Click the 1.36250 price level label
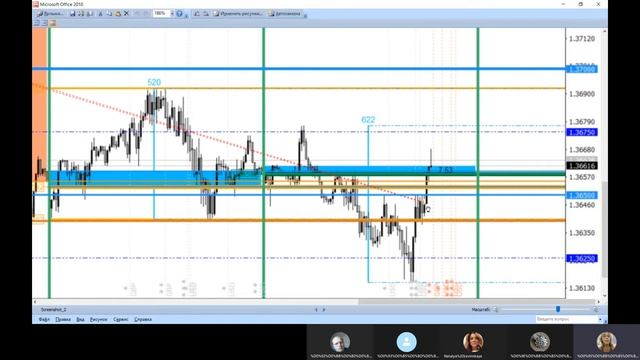This screenshot has height=360, width=640. 582,258
